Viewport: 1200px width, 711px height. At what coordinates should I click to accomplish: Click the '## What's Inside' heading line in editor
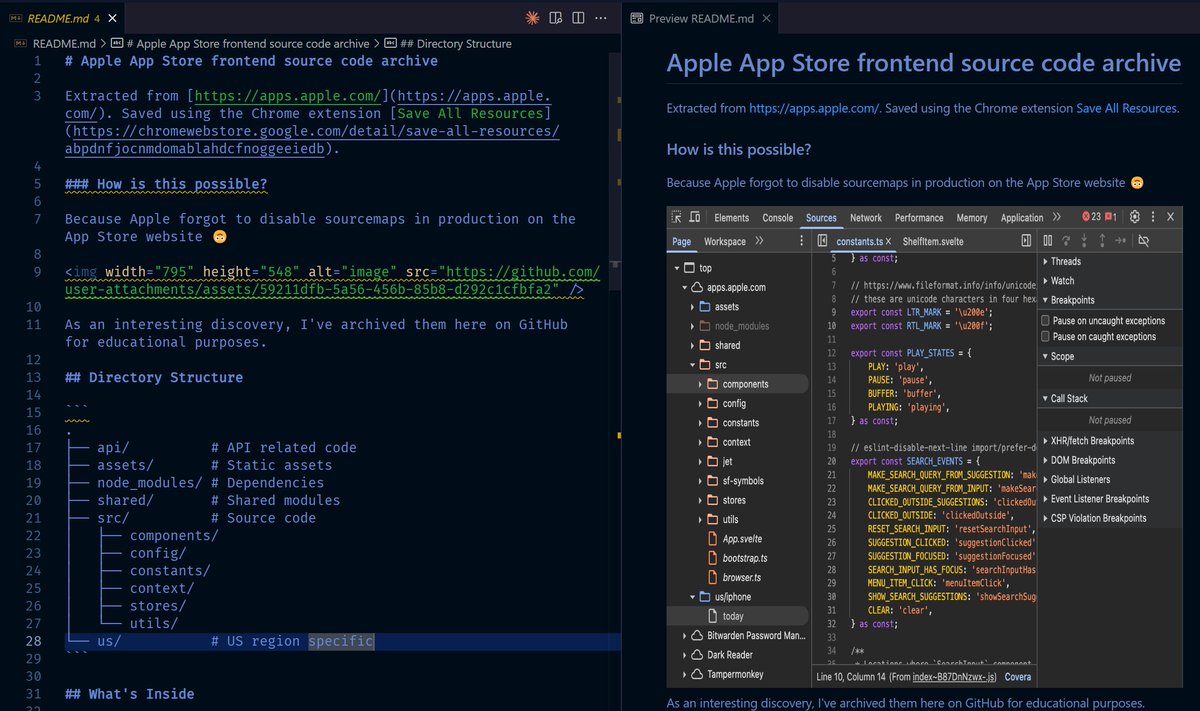pos(130,694)
